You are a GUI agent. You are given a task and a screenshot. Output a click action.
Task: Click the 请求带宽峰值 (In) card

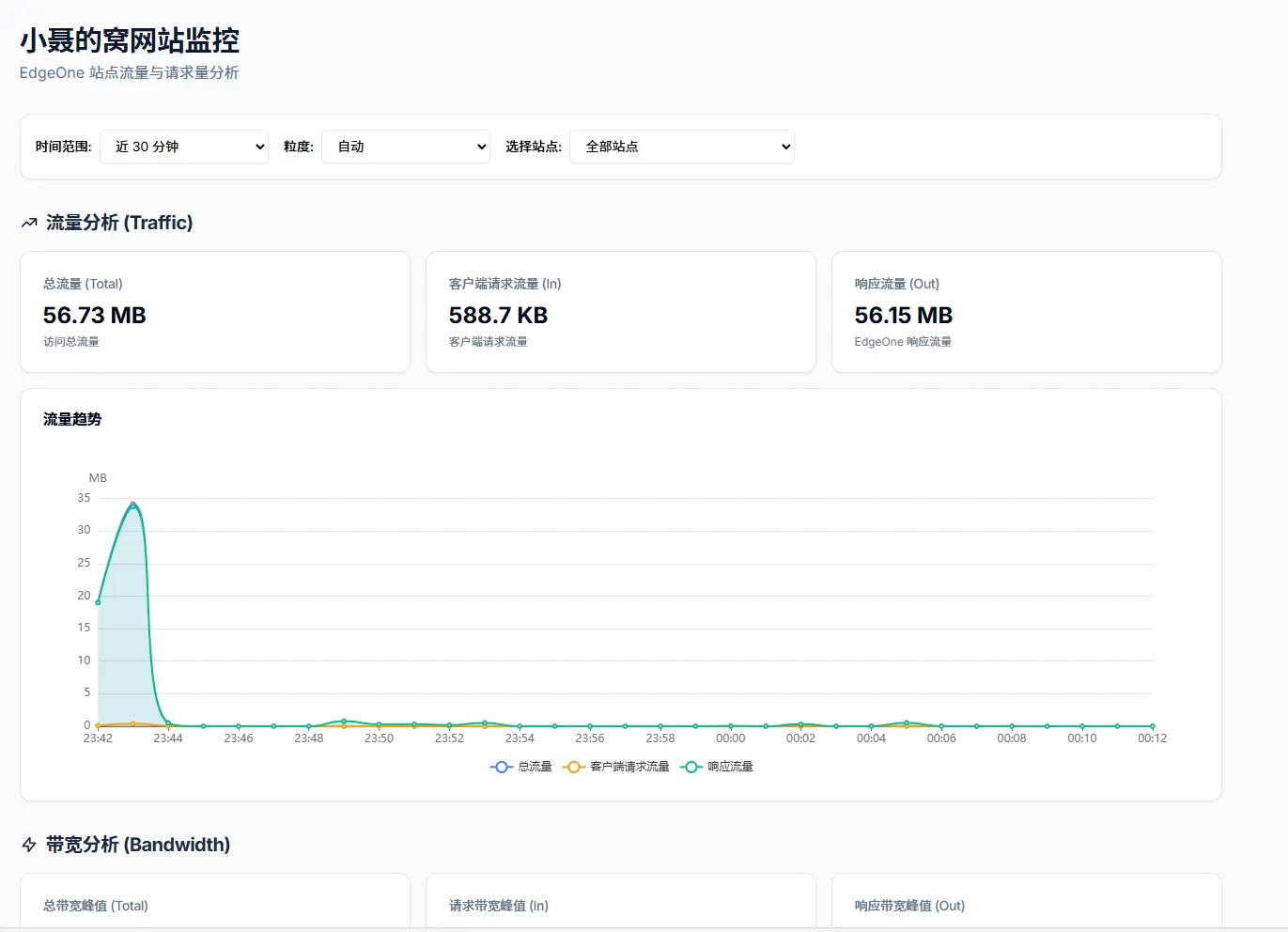point(621,904)
